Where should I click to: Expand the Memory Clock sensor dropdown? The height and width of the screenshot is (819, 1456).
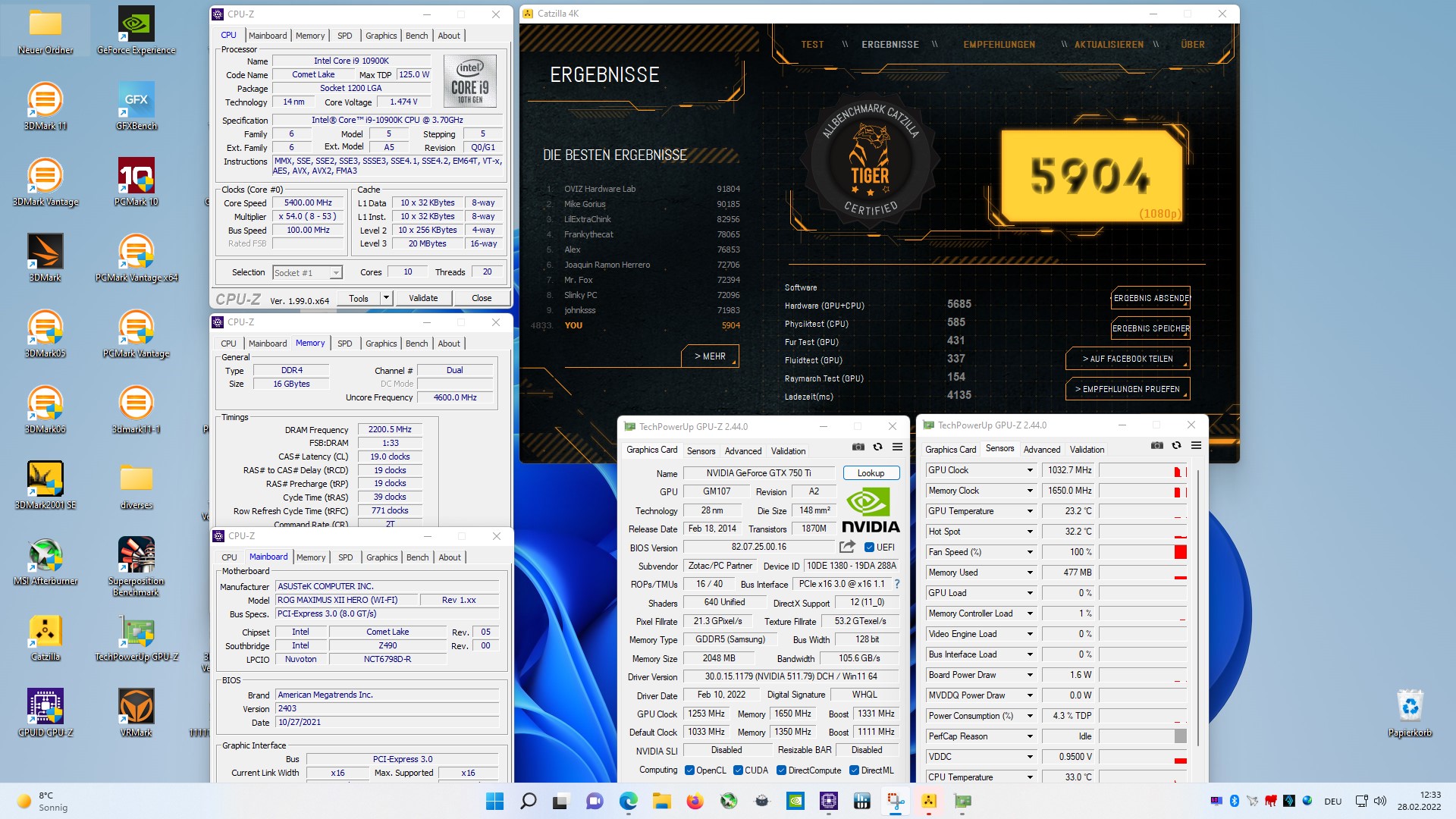point(1030,491)
